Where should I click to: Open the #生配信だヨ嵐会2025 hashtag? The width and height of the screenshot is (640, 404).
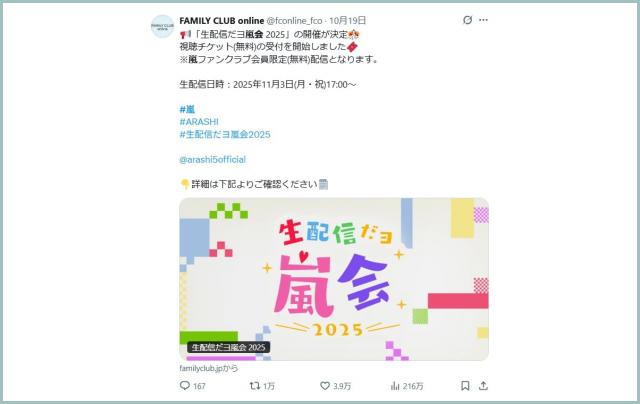225,134
